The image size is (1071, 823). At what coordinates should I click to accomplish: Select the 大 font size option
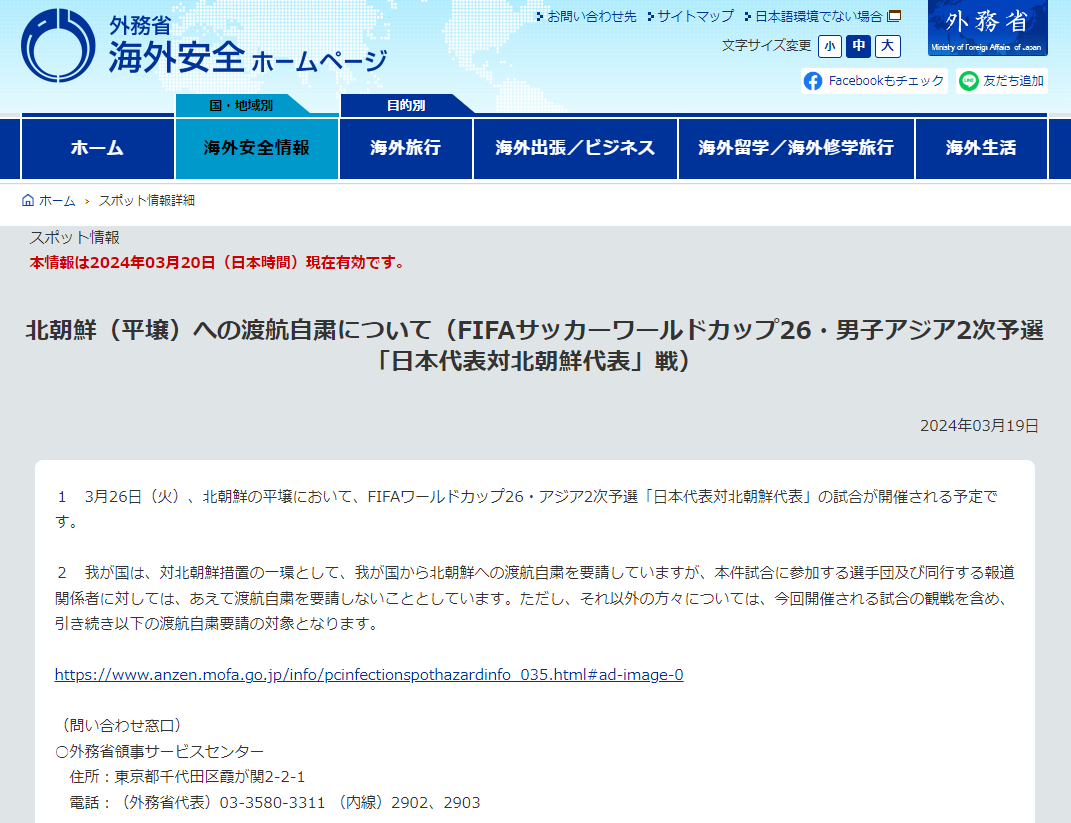(x=887, y=47)
